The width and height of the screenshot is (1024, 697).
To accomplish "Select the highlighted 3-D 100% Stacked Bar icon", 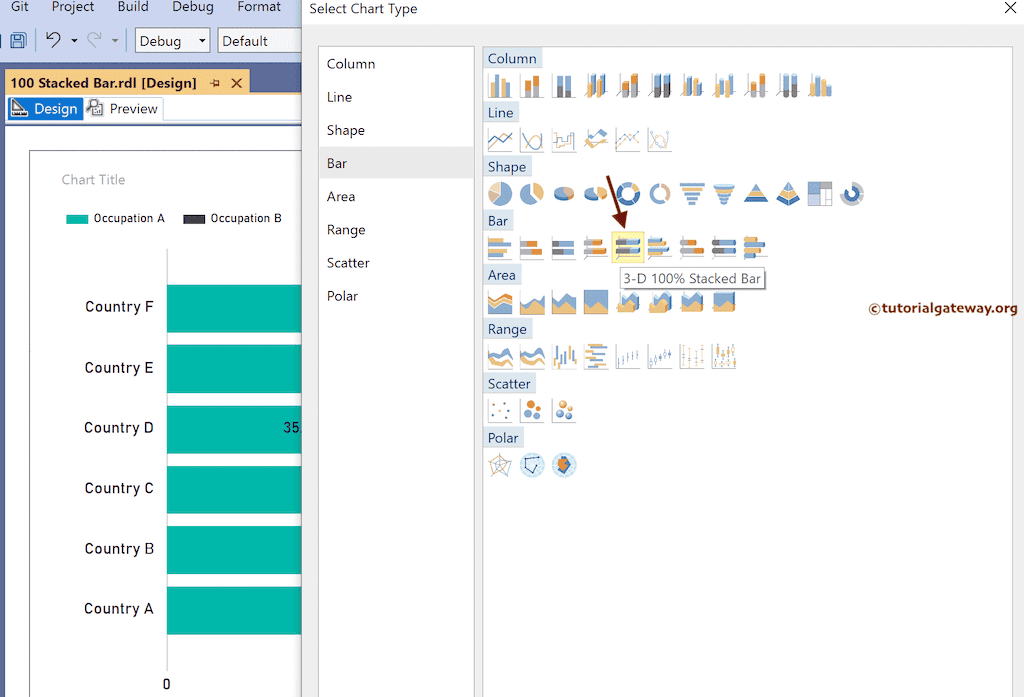I will (628, 248).
